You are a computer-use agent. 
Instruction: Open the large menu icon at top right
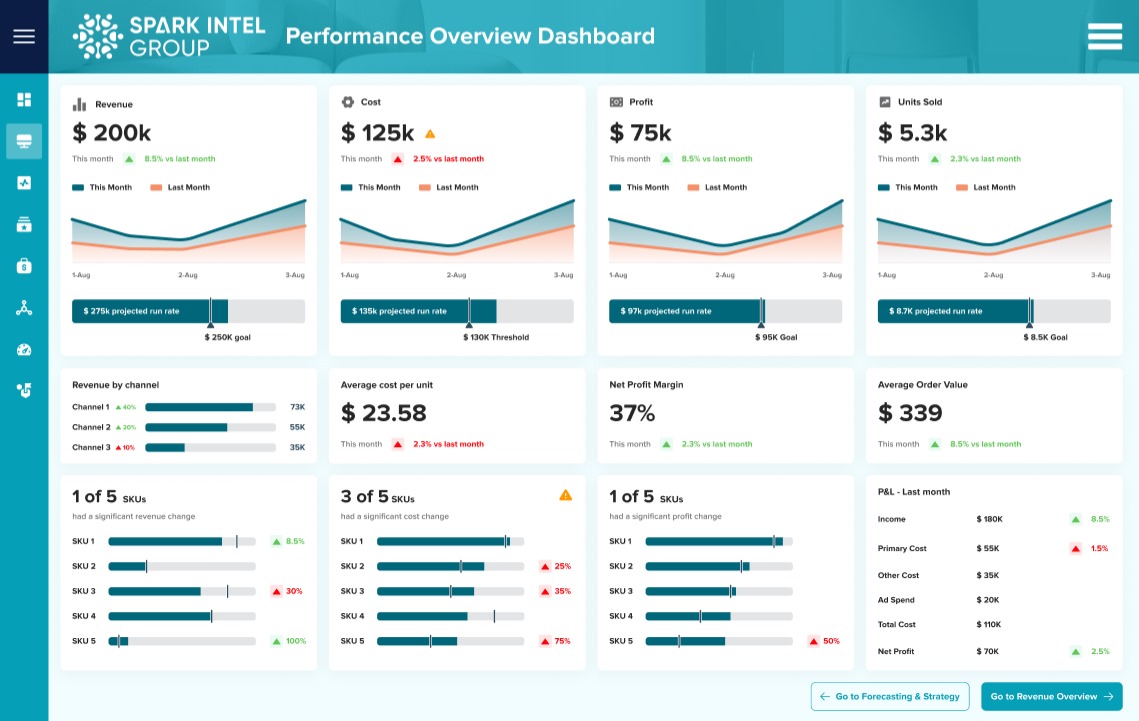point(1105,36)
